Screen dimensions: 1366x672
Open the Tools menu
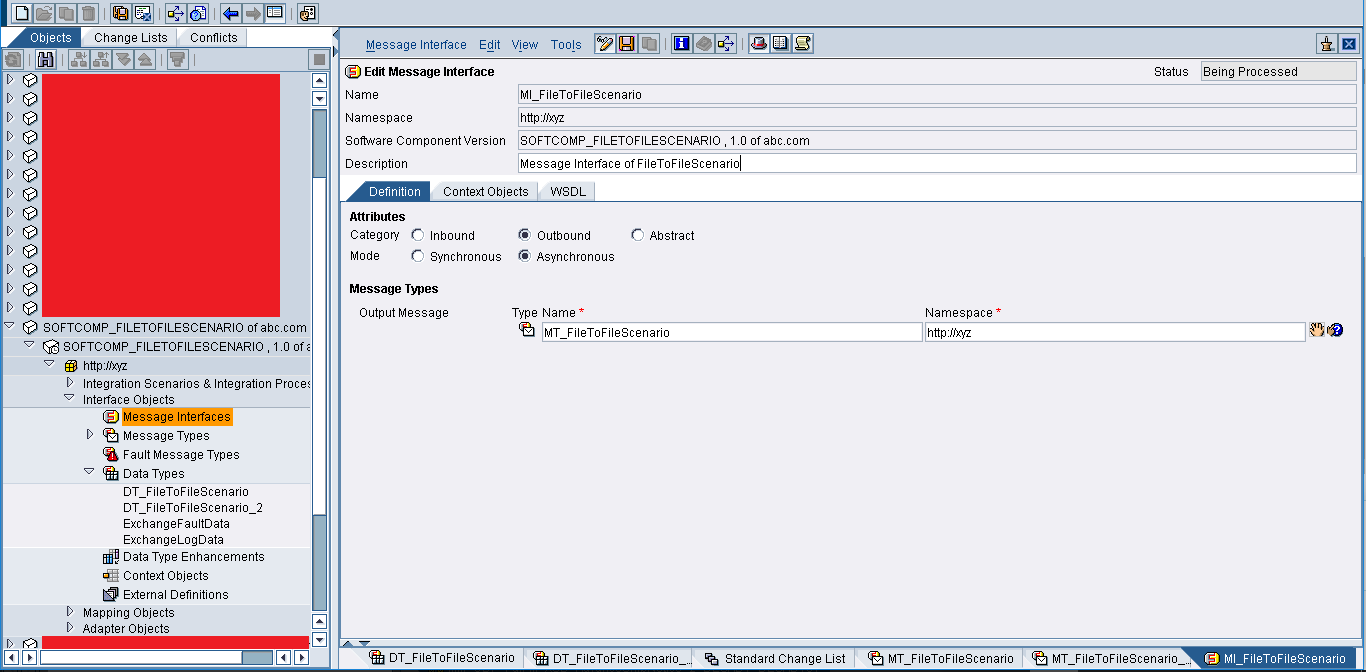point(566,44)
